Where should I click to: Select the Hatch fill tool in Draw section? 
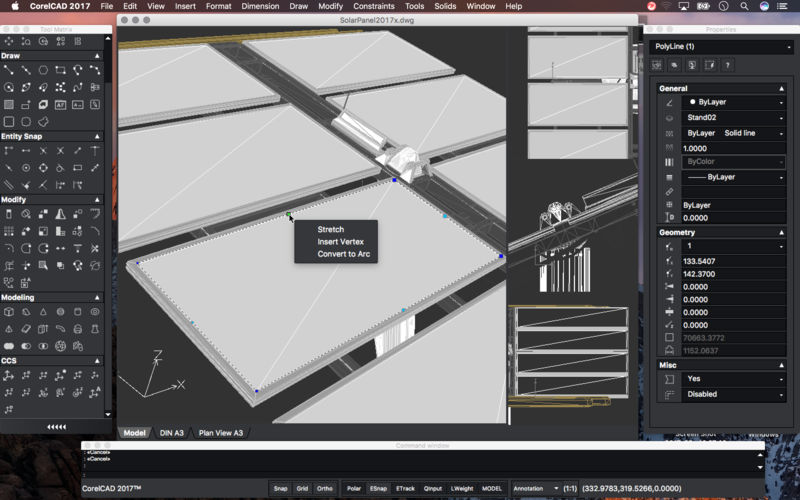click(9, 105)
